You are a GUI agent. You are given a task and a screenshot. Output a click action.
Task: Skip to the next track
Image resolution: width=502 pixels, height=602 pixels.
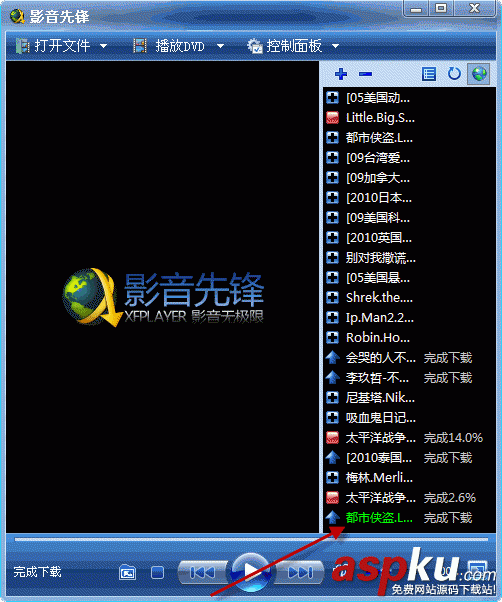(299, 572)
